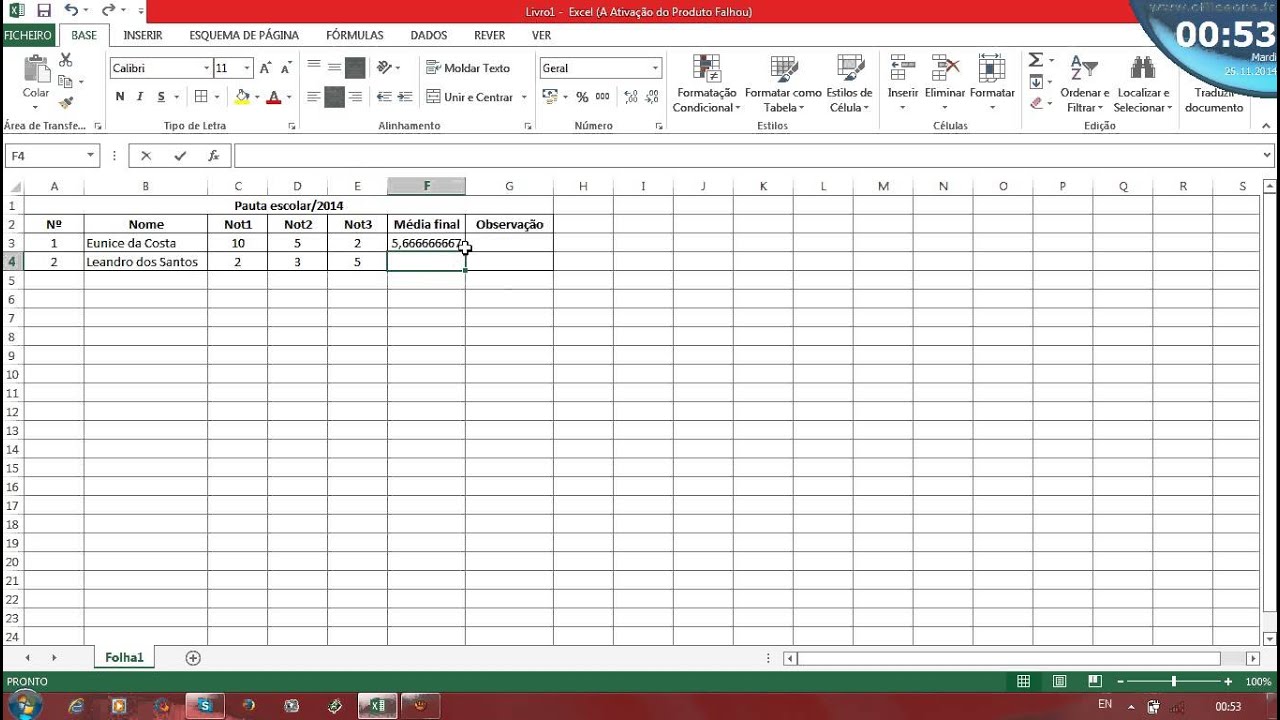
Task: Open the Geral number format dropdown
Action: 656,68
